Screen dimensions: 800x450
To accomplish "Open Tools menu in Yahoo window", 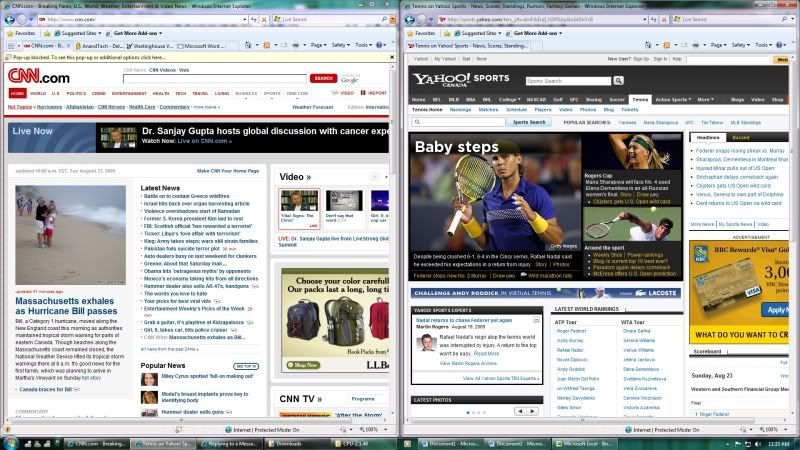I will click(763, 45).
